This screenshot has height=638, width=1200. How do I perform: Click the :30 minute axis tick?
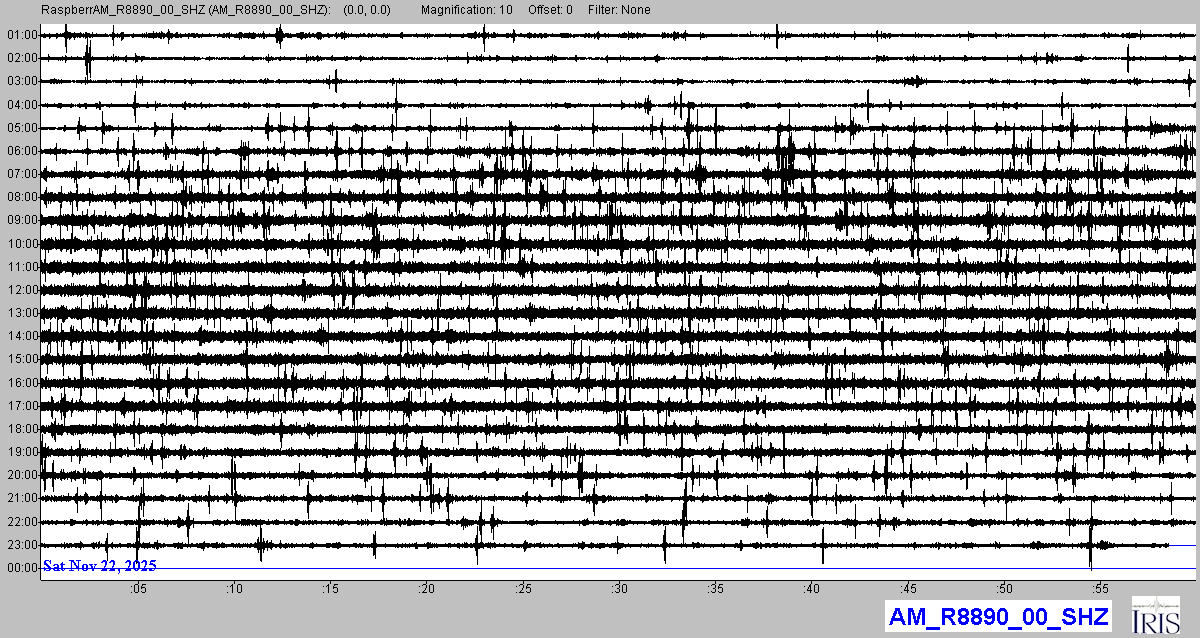[620, 589]
